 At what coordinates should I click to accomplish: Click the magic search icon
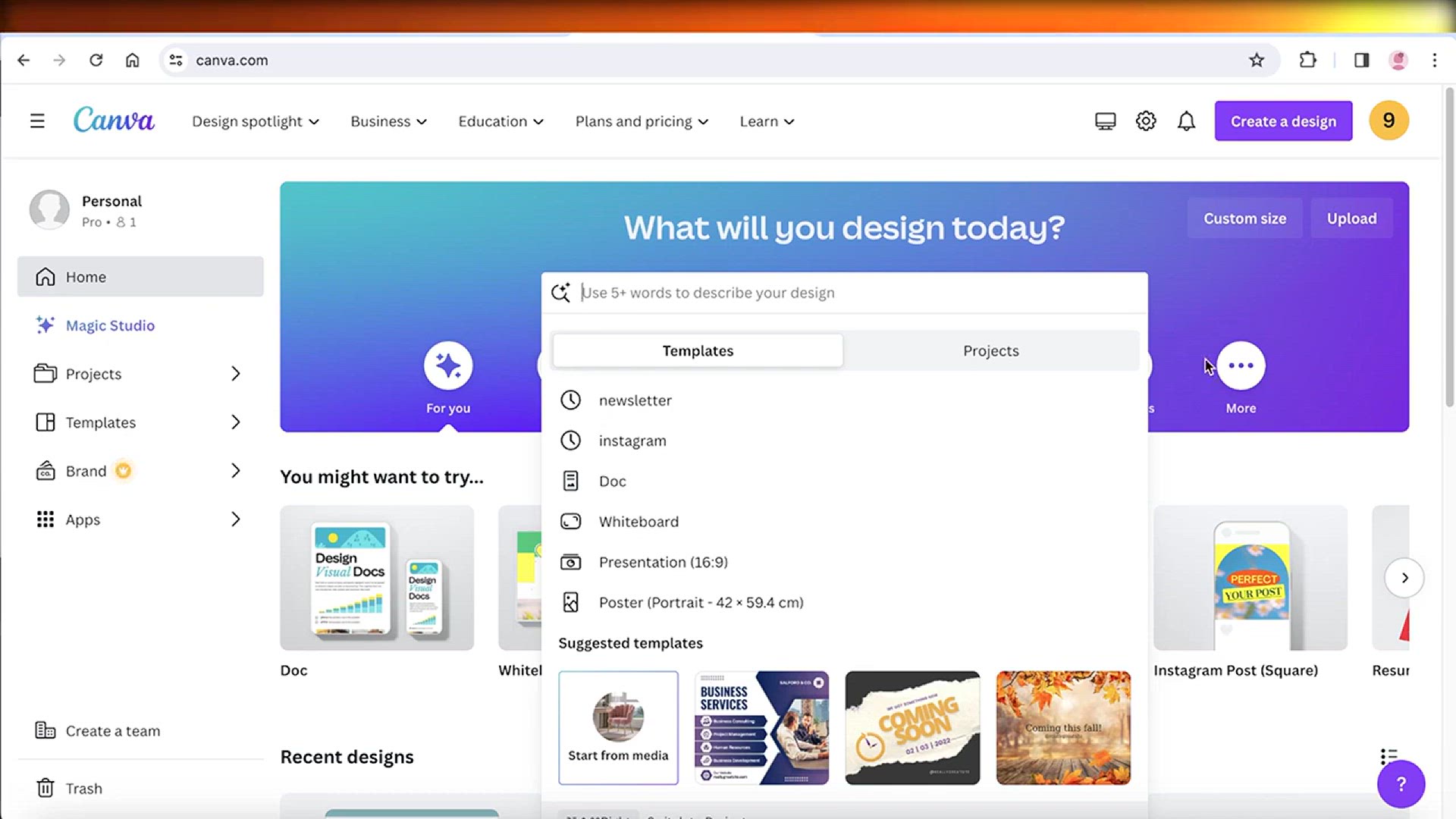(561, 293)
